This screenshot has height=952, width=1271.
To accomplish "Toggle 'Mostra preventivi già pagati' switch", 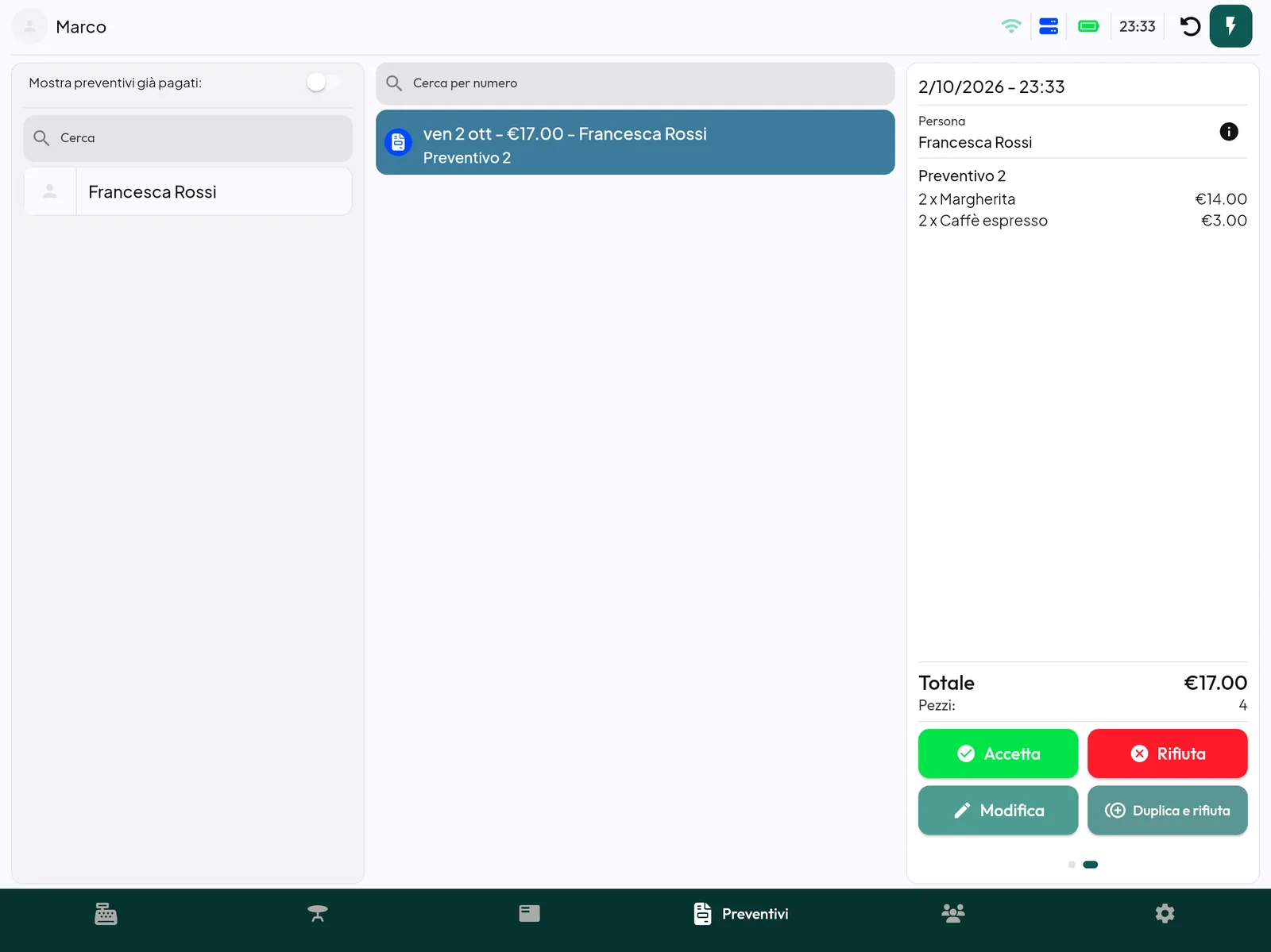I will [x=325, y=83].
